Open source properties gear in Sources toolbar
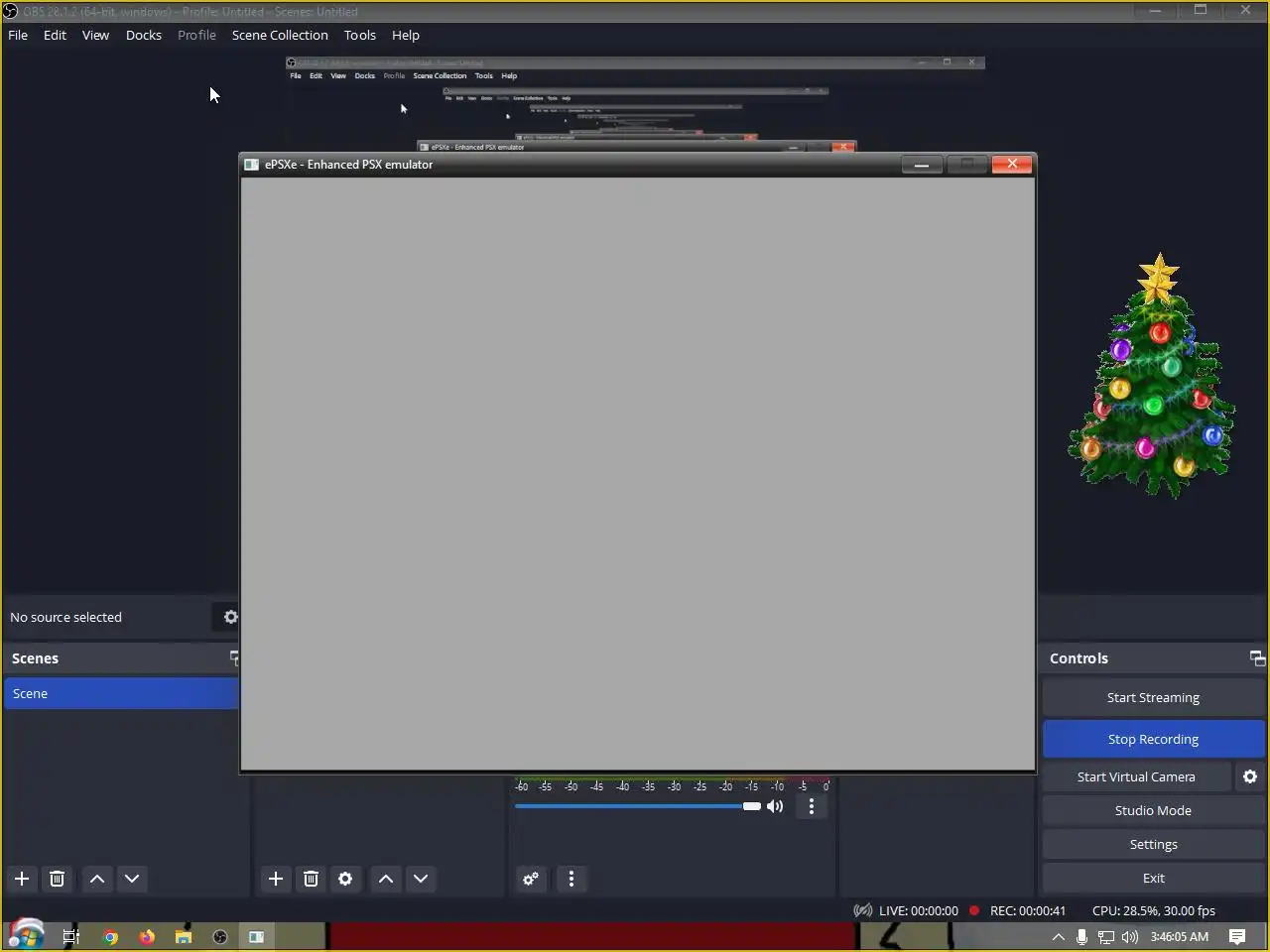The image size is (1270, 952). coord(345,879)
